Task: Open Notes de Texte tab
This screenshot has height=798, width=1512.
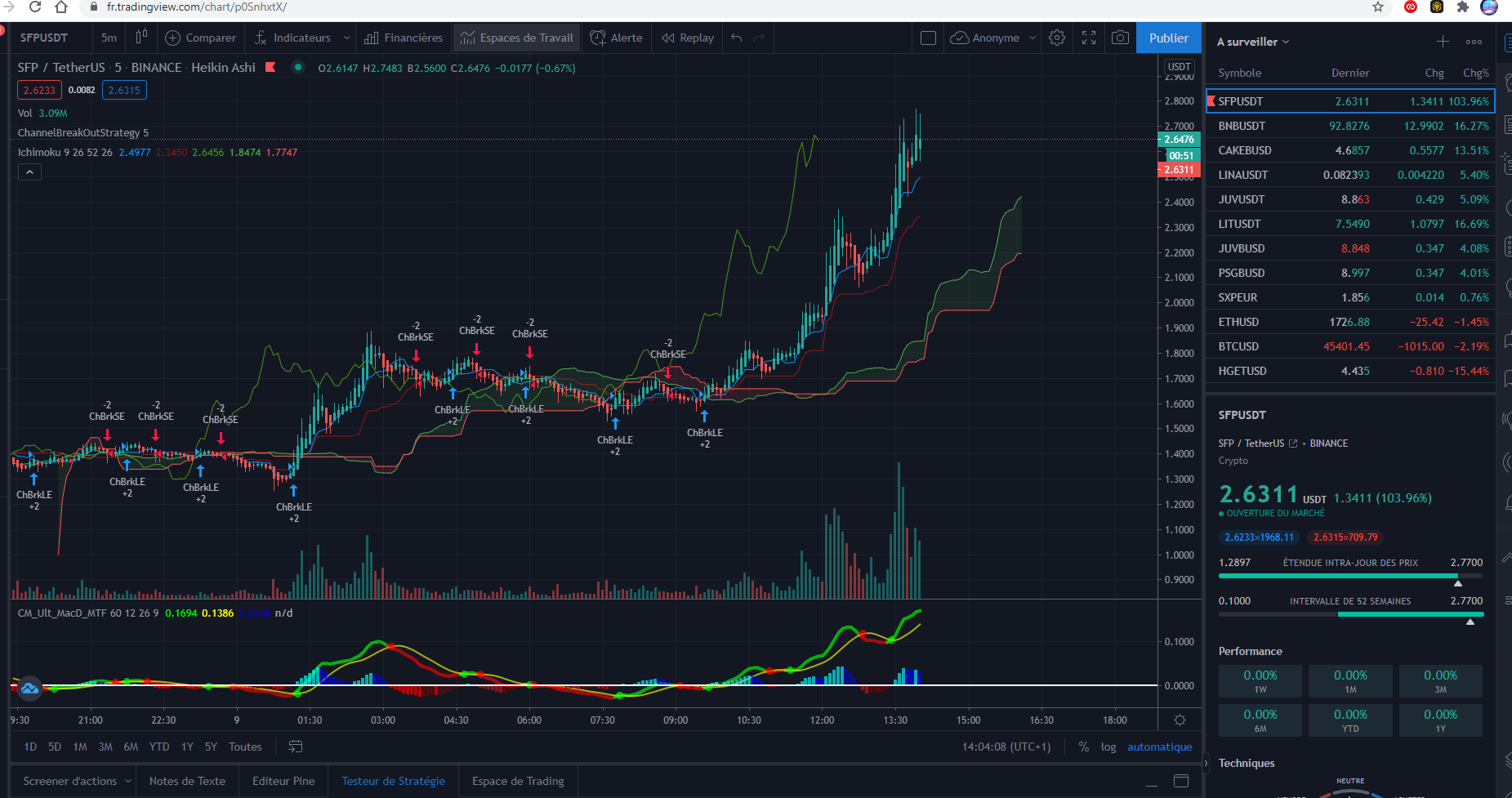Action: pos(187,781)
